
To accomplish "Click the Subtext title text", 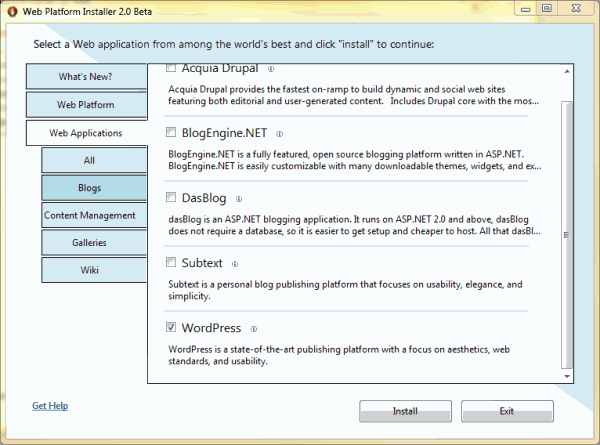I will click(x=202, y=263).
